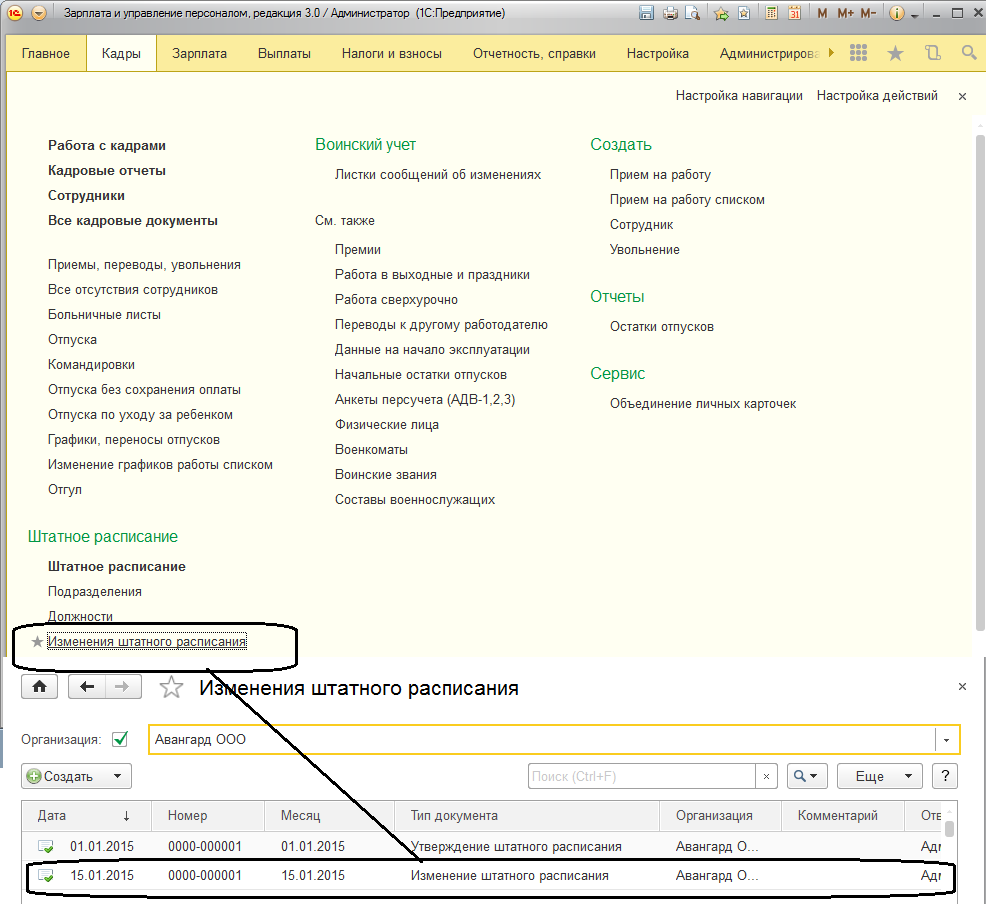Open the history icon in section panel
Screen dimensions: 986x904
pos(933,53)
